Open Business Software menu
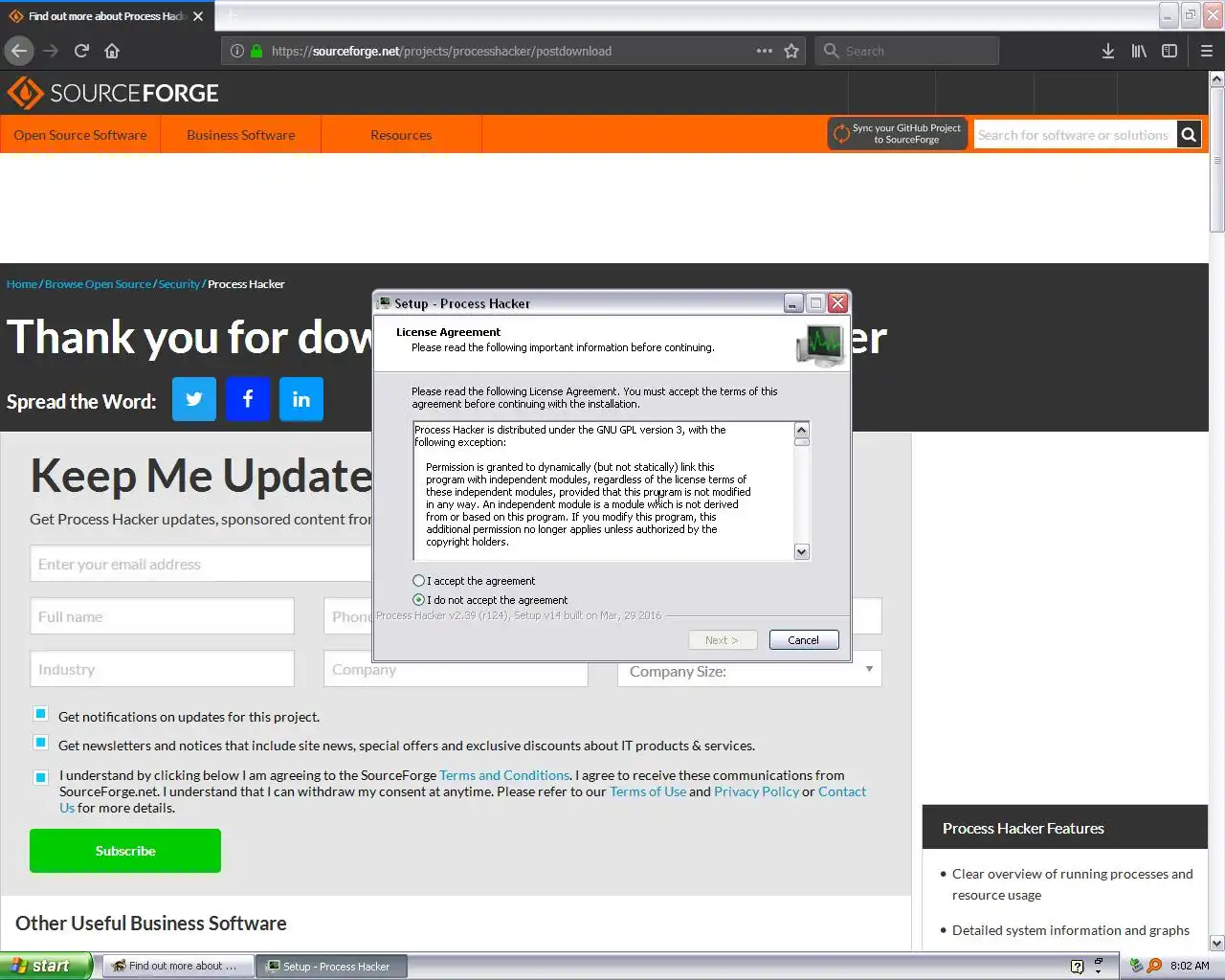 click(241, 135)
